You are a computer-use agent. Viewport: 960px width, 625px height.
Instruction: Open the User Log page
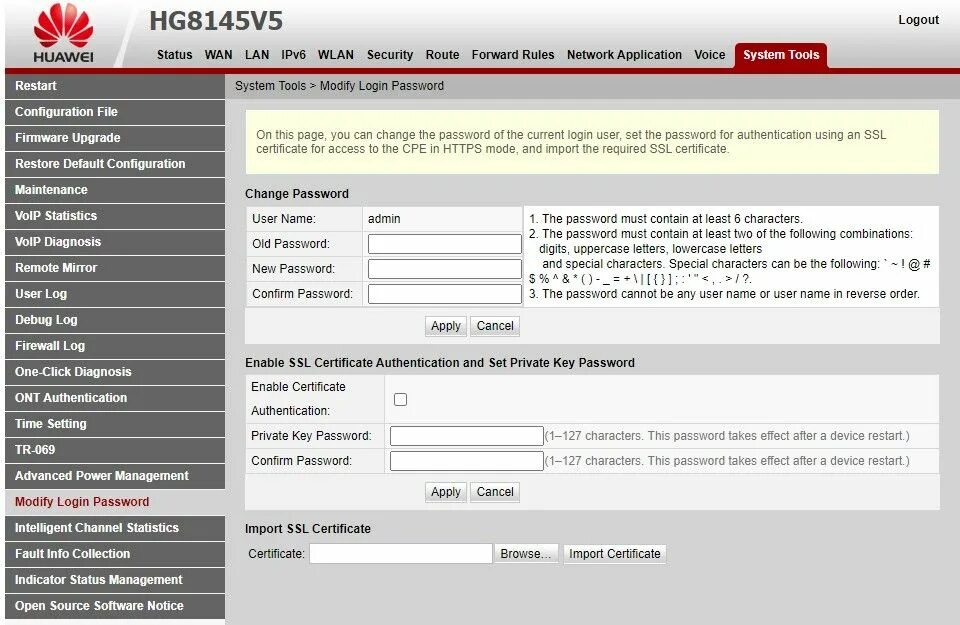tap(115, 294)
